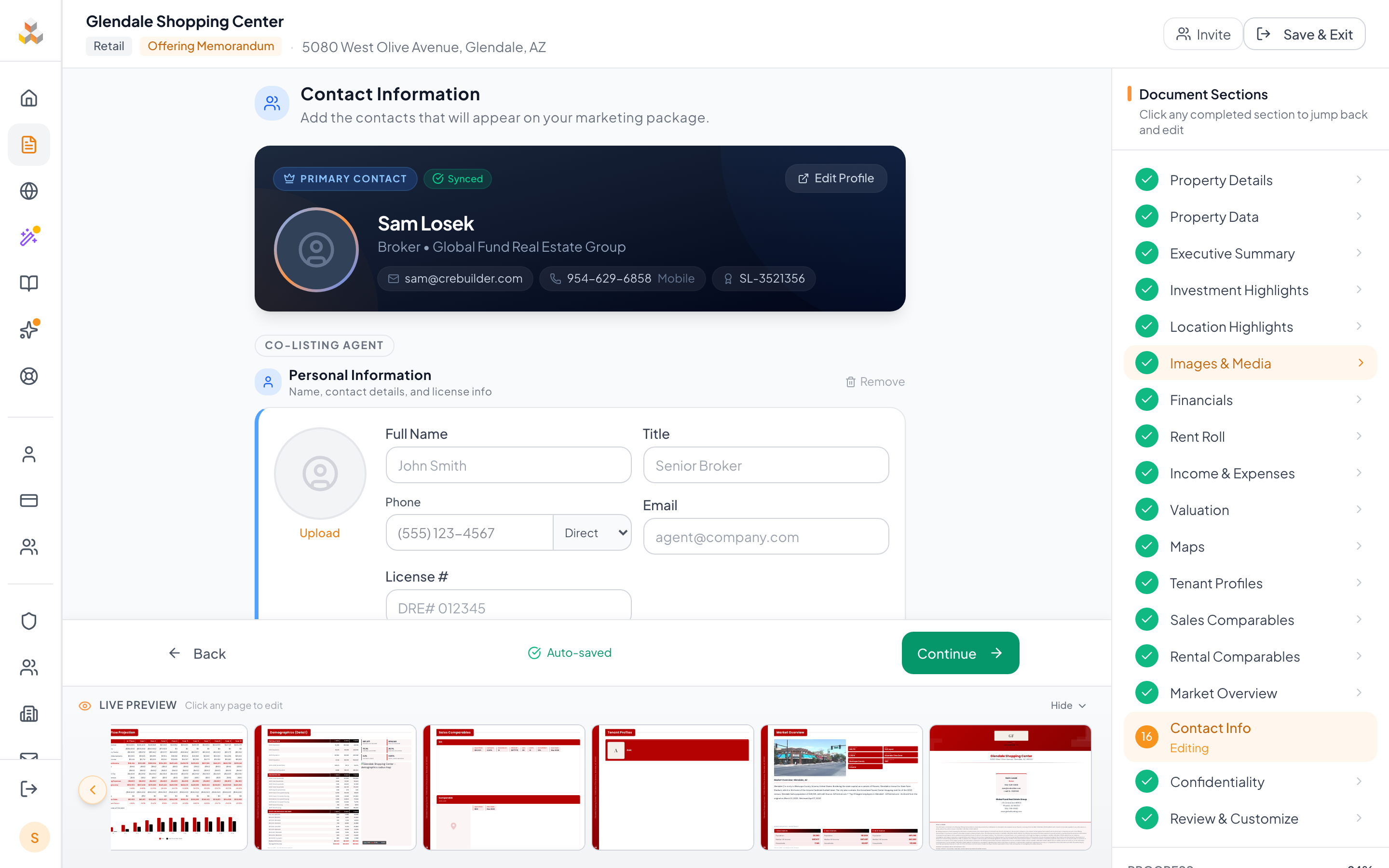The image size is (1389, 868).
Task: Open the credit card billing icon
Action: (29, 501)
